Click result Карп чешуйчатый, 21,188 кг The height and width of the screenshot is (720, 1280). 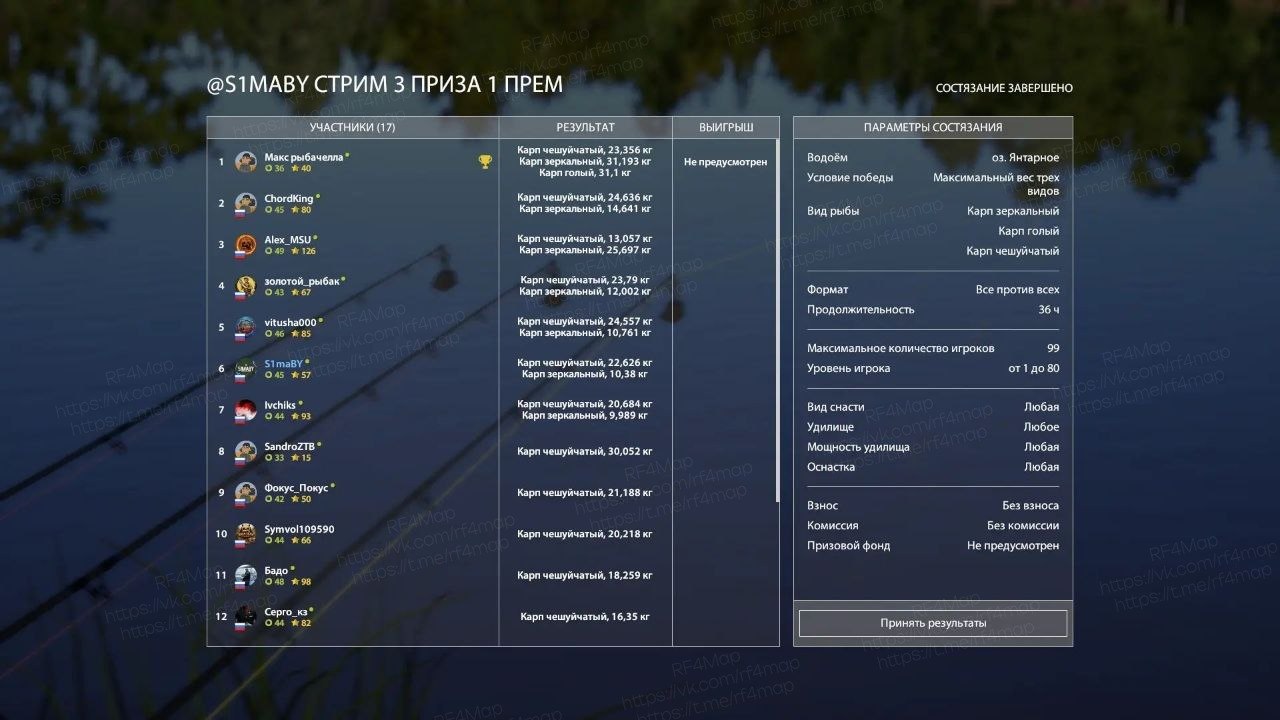point(585,492)
